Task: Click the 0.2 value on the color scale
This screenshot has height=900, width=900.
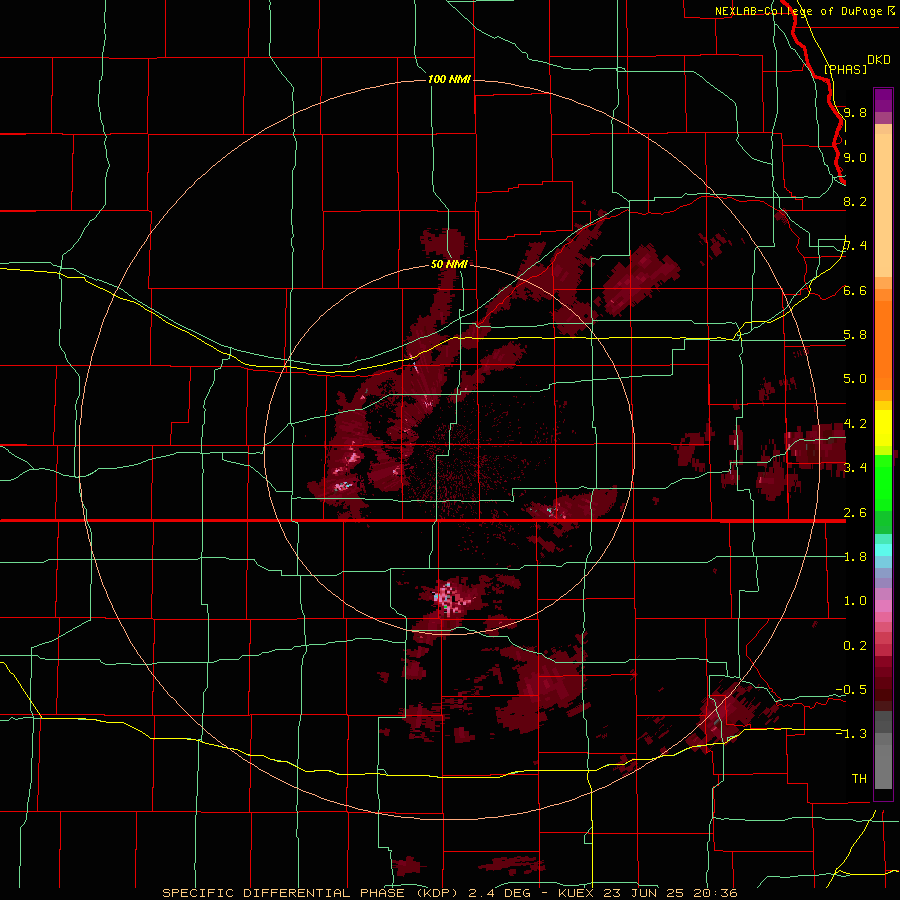Action: pos(855,646)
